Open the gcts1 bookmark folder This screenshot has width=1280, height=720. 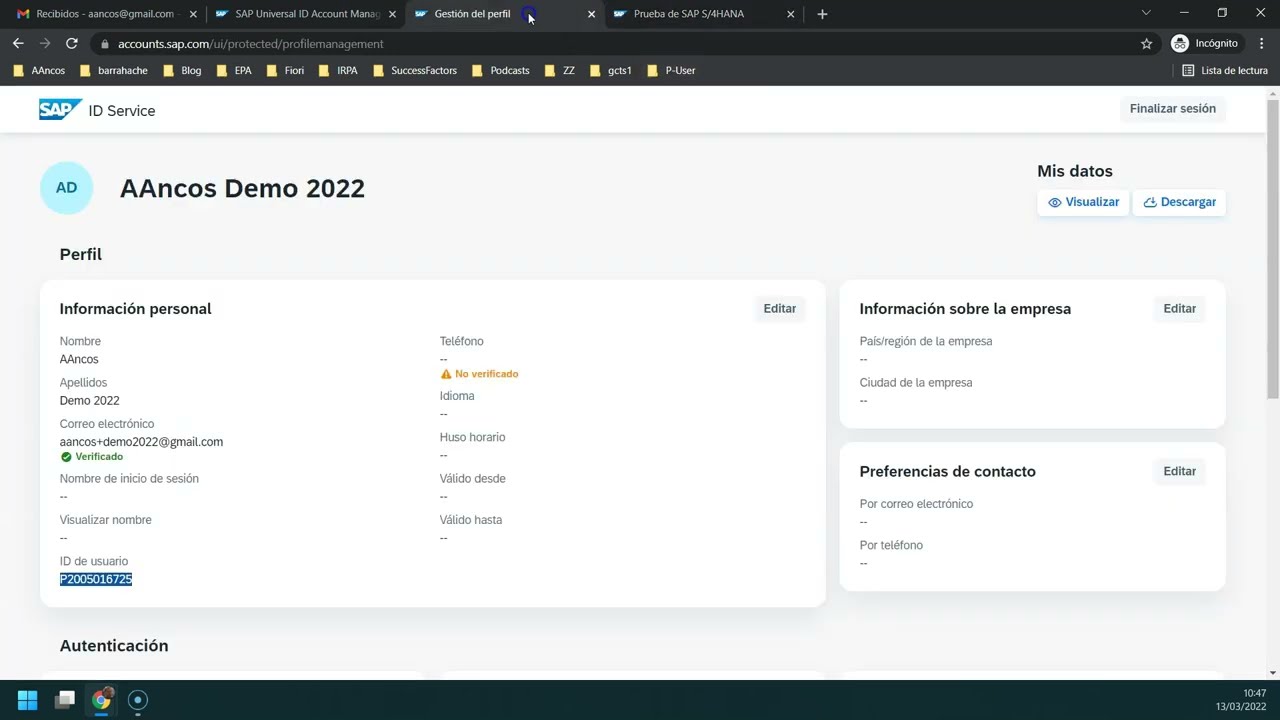point(611,71)
